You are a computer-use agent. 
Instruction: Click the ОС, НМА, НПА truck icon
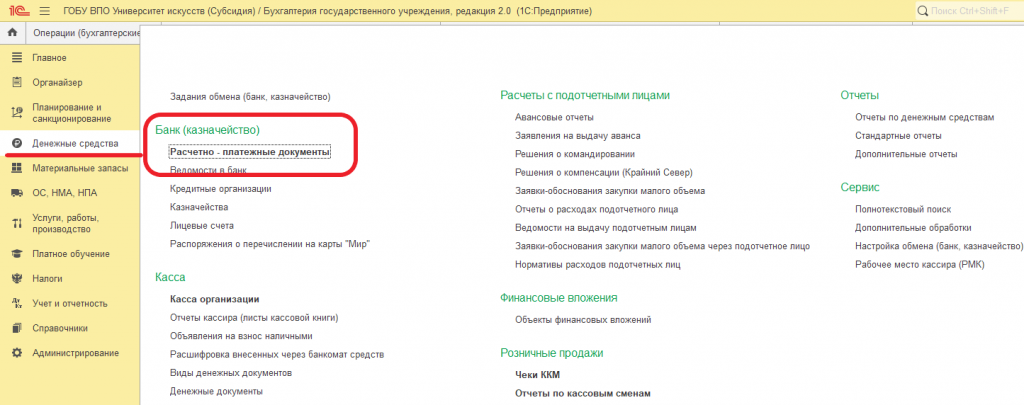[18, 193]
